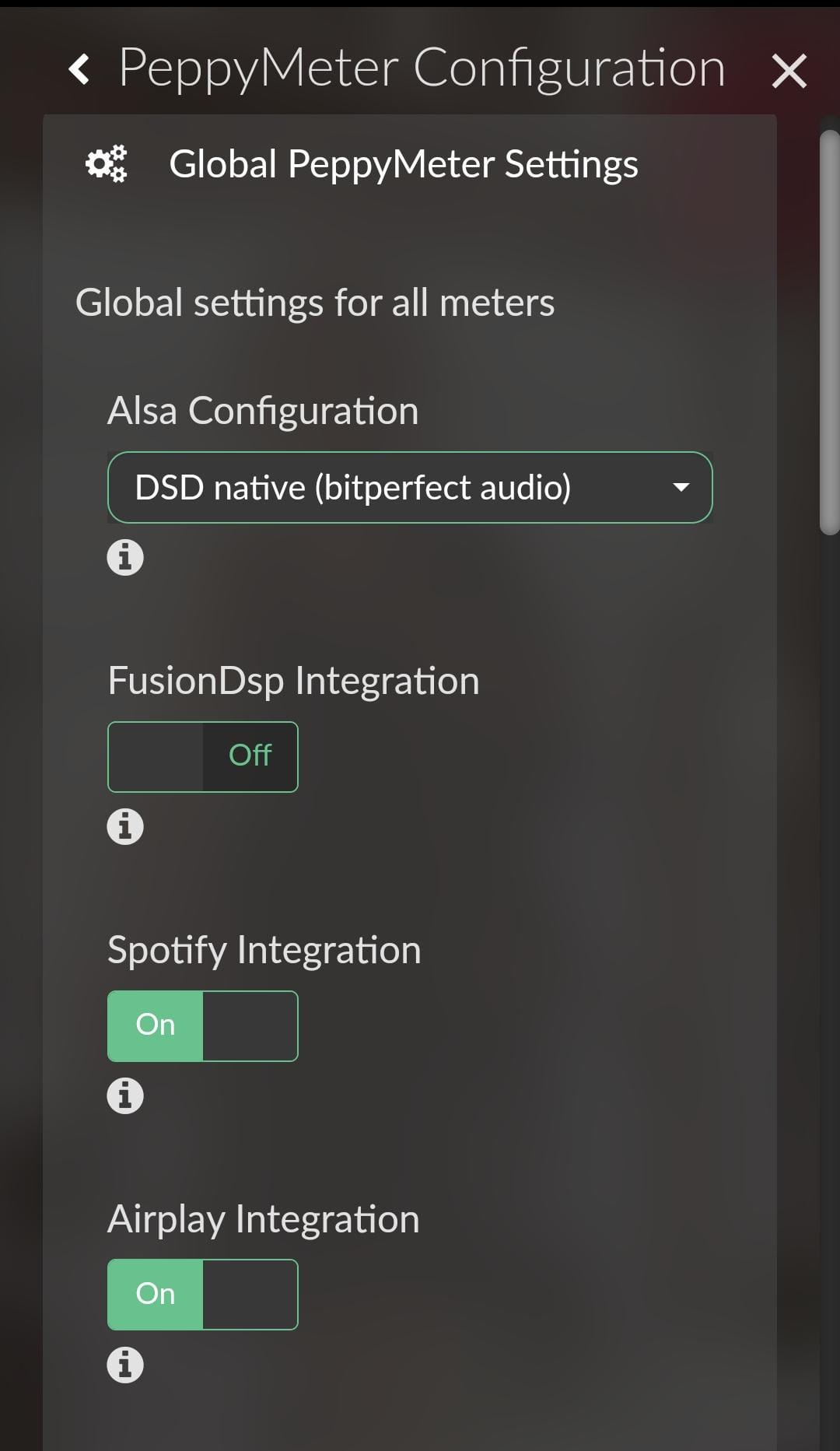Turn off Airplay Integration switch
This screenshot has height=1451, width=840.
[x=202, y=1295]
